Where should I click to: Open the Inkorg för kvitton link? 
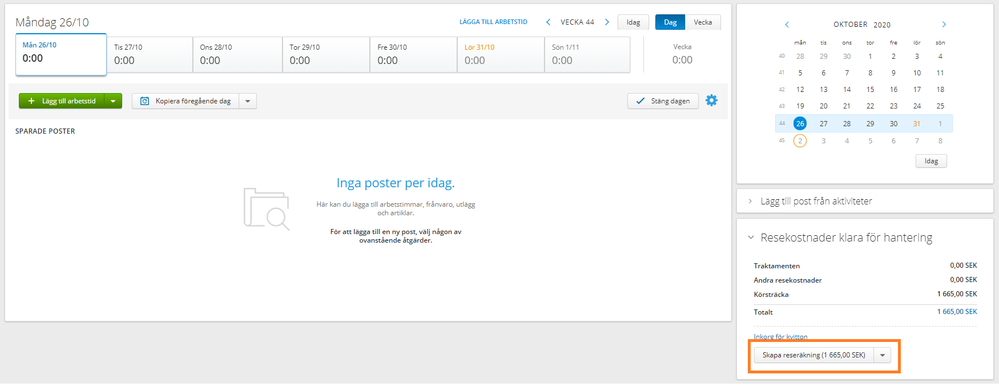click(x=780, y=336)
